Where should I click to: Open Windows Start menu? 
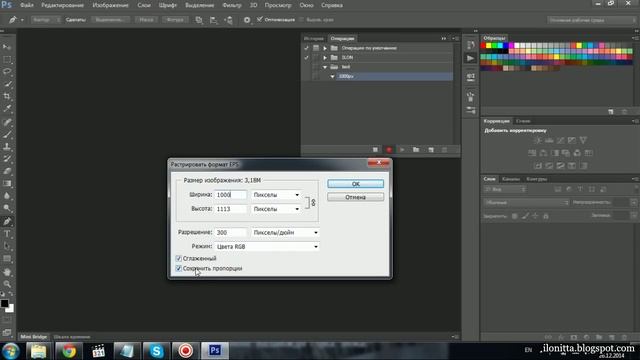[x=11, y=351]
